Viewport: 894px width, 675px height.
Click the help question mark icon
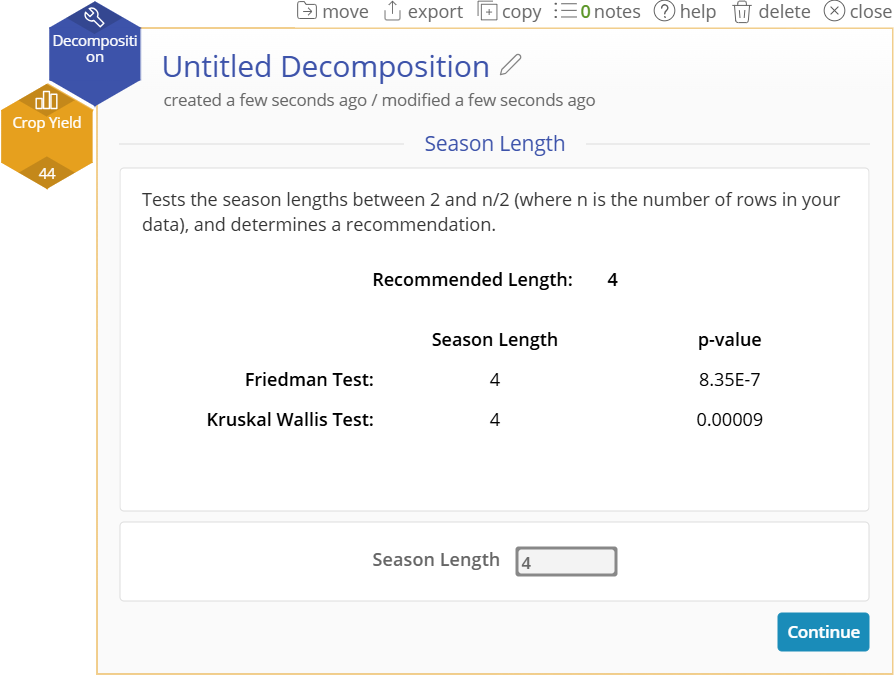pyautogui.click(x=664, y=11)
